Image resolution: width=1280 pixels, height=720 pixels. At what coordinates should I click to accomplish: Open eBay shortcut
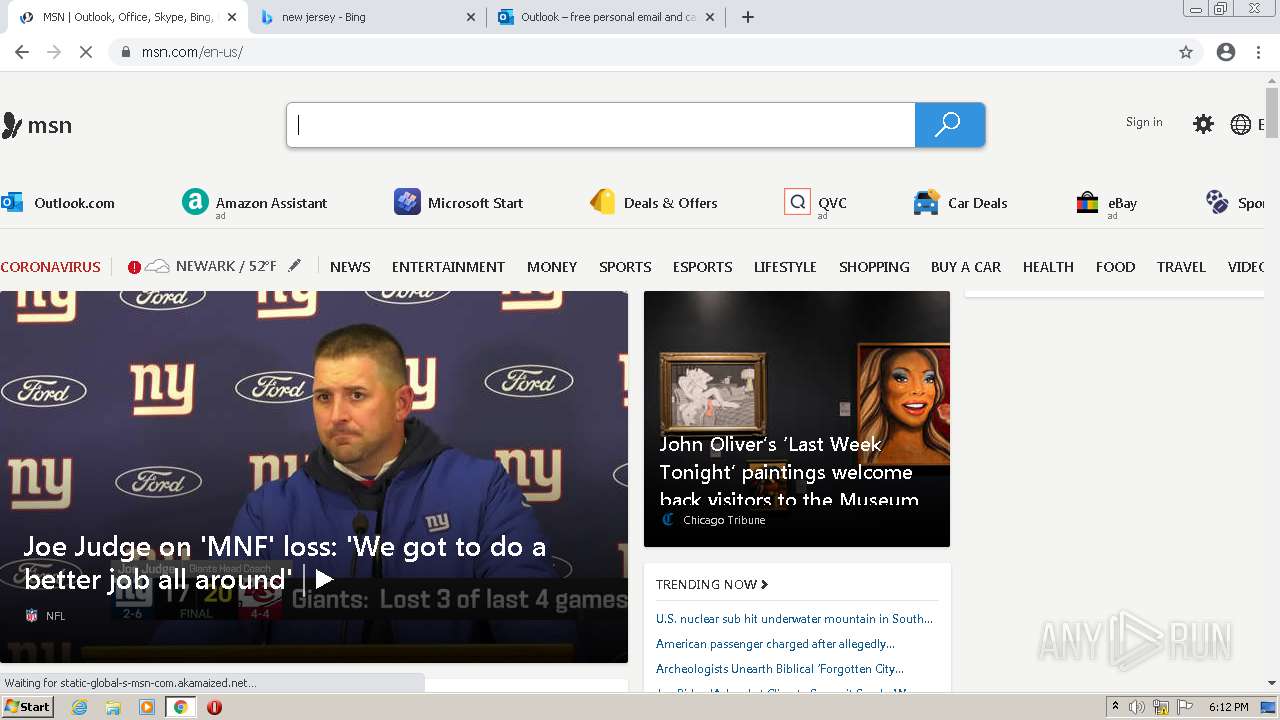pyautogui.click(x=1106, y=203)
